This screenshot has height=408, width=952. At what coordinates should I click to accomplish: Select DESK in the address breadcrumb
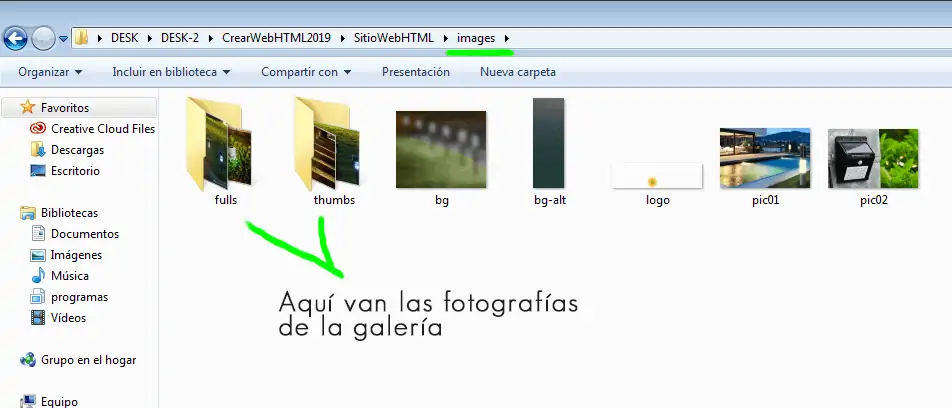pos(124,38)
